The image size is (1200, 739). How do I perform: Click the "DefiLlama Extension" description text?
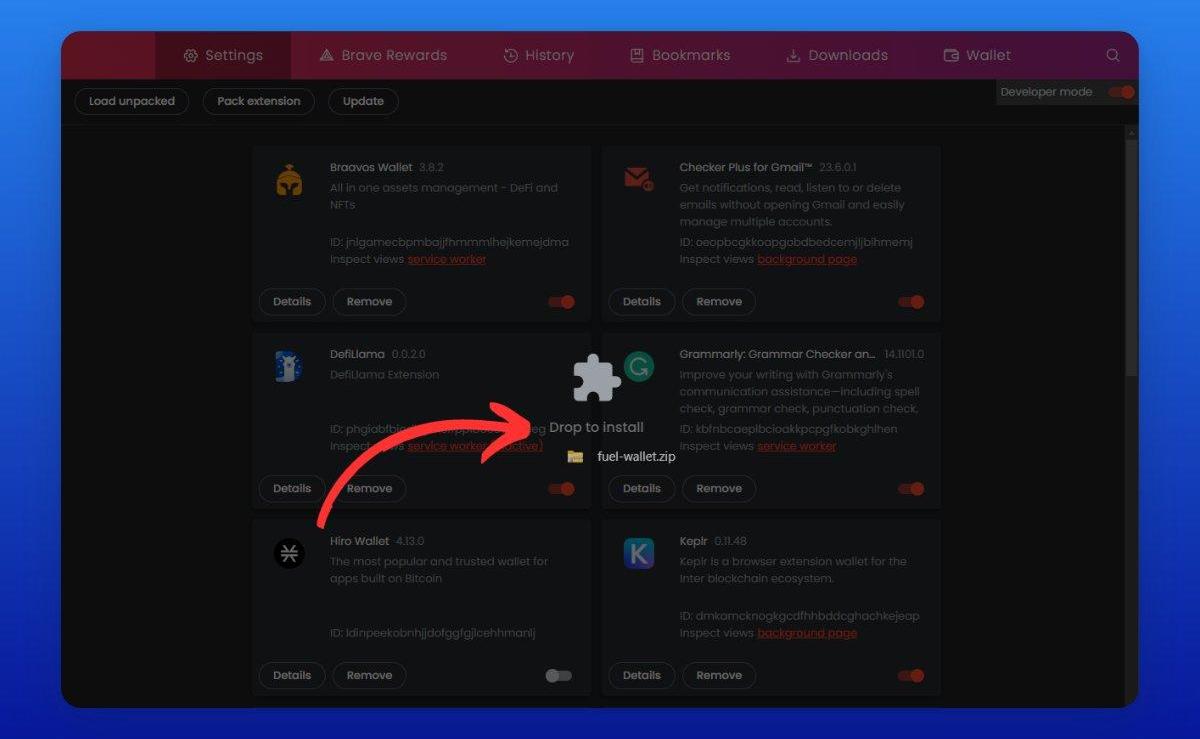click(385, 375)
